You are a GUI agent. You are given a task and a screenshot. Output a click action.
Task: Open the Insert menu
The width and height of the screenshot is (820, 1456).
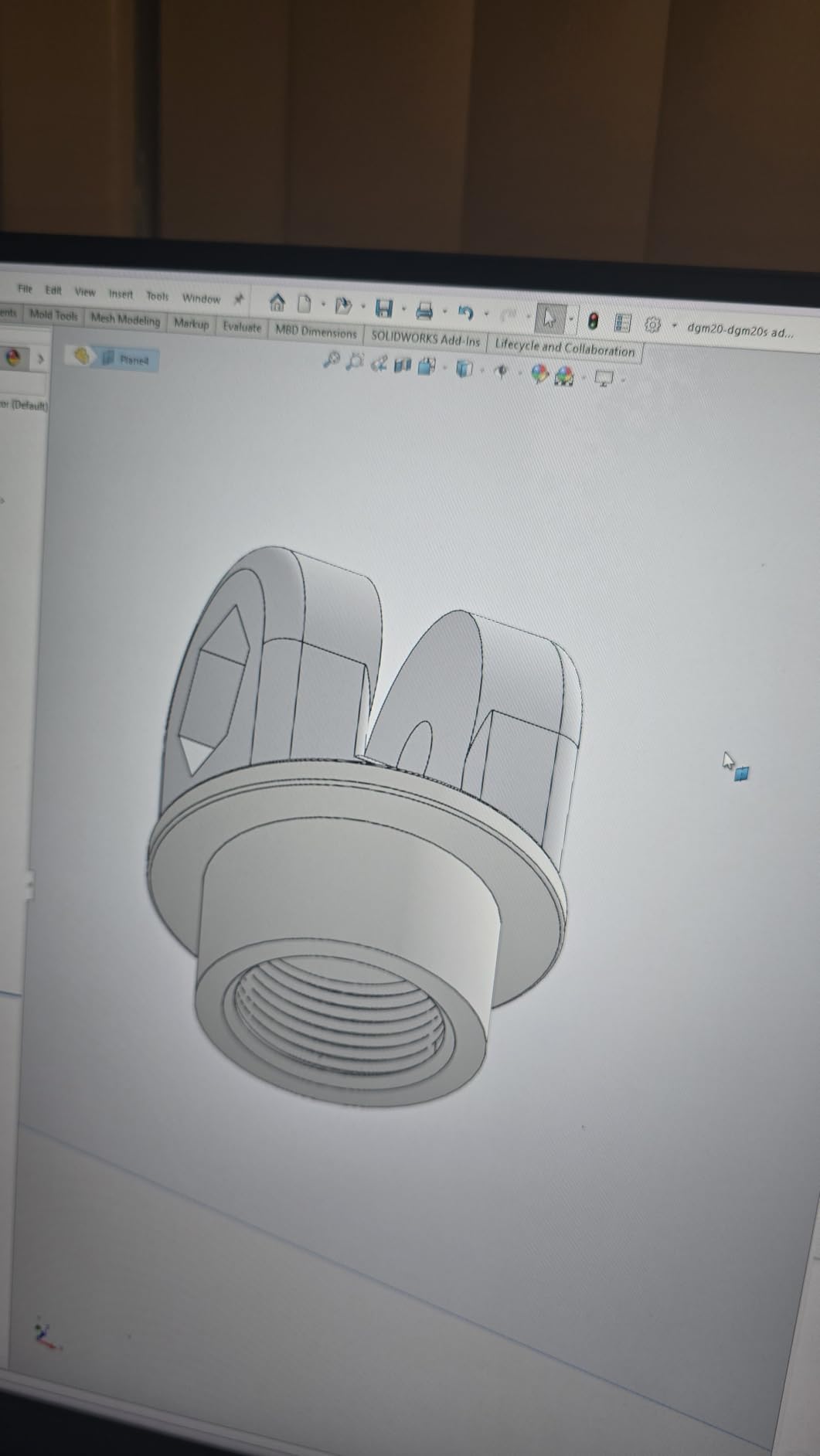[x=121, y=294]
